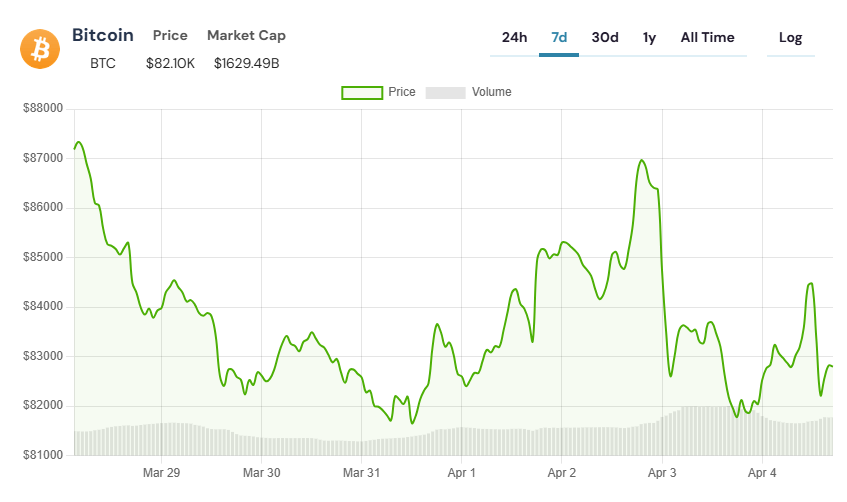Screen dimensions: 847x502
Task: Click the Apr 1 x-axis label
Action: tap(461, 473)
